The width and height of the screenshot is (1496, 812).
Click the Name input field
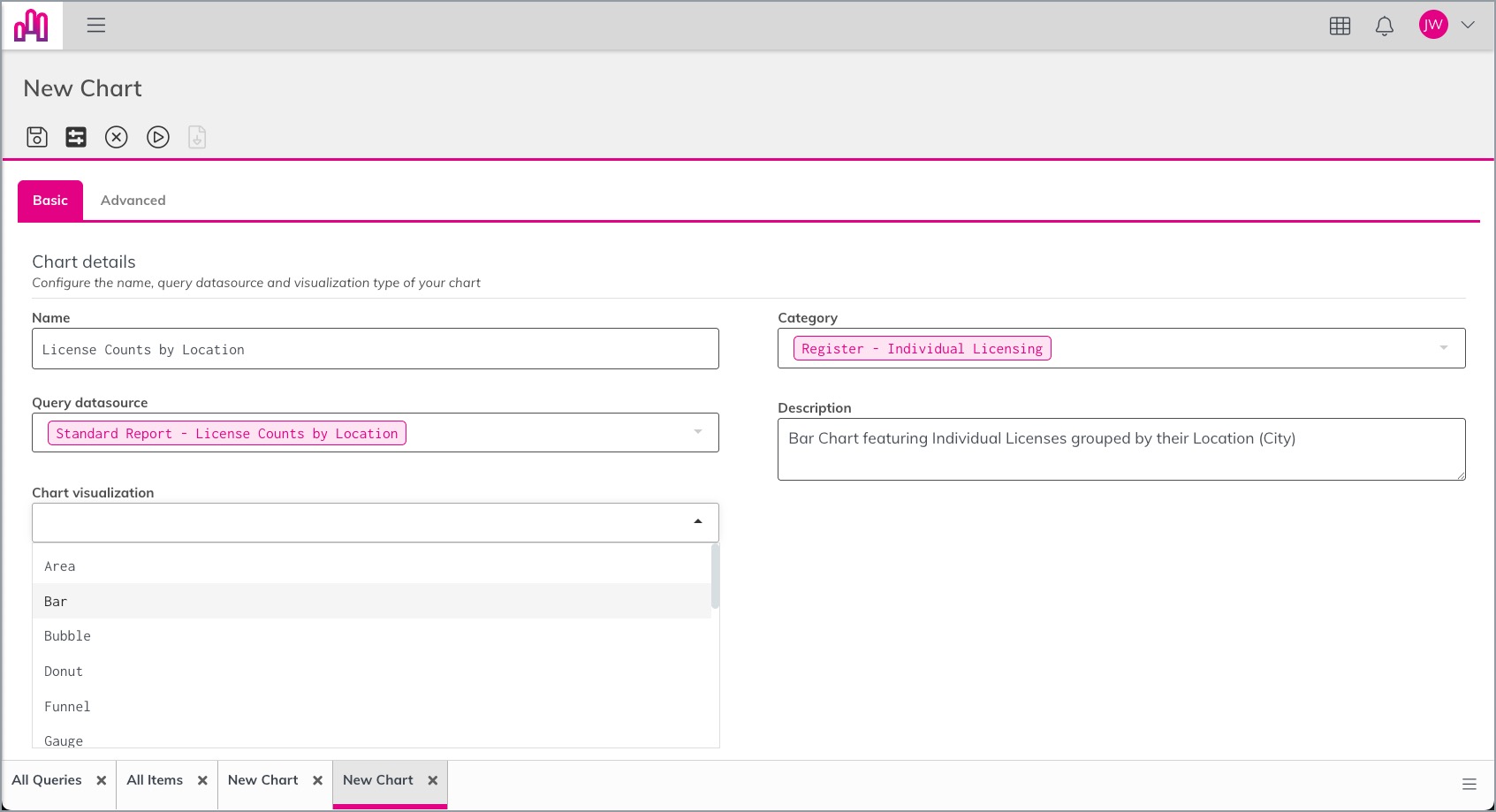point(376,349)
